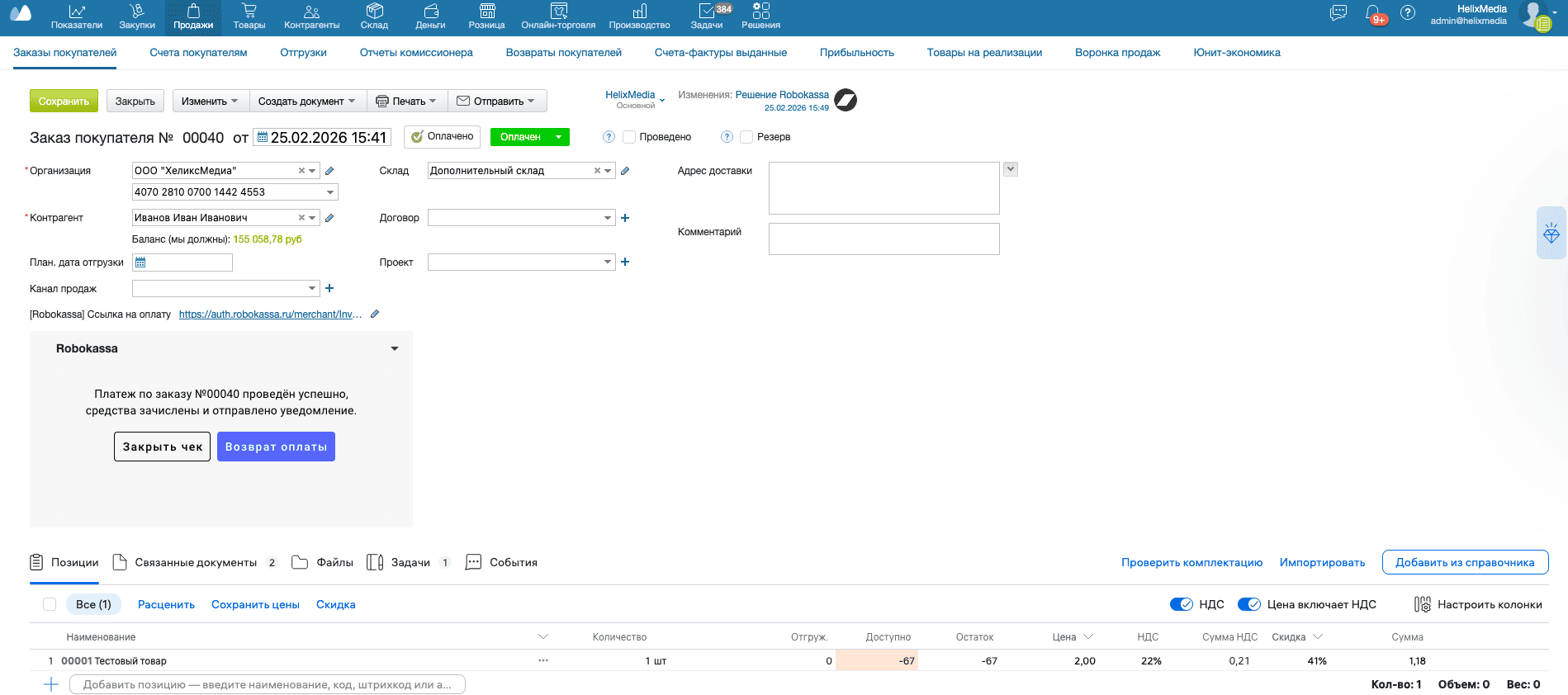Edit the Robokassa payment link pencil

click(x=375, y=314)
